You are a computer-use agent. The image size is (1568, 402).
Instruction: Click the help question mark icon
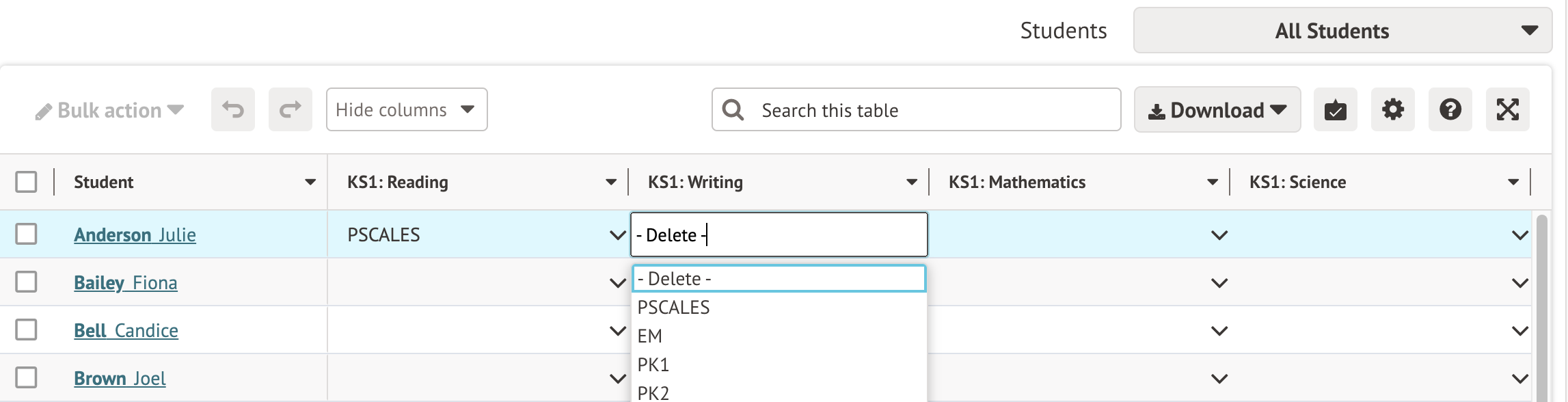click(1450, 109)
